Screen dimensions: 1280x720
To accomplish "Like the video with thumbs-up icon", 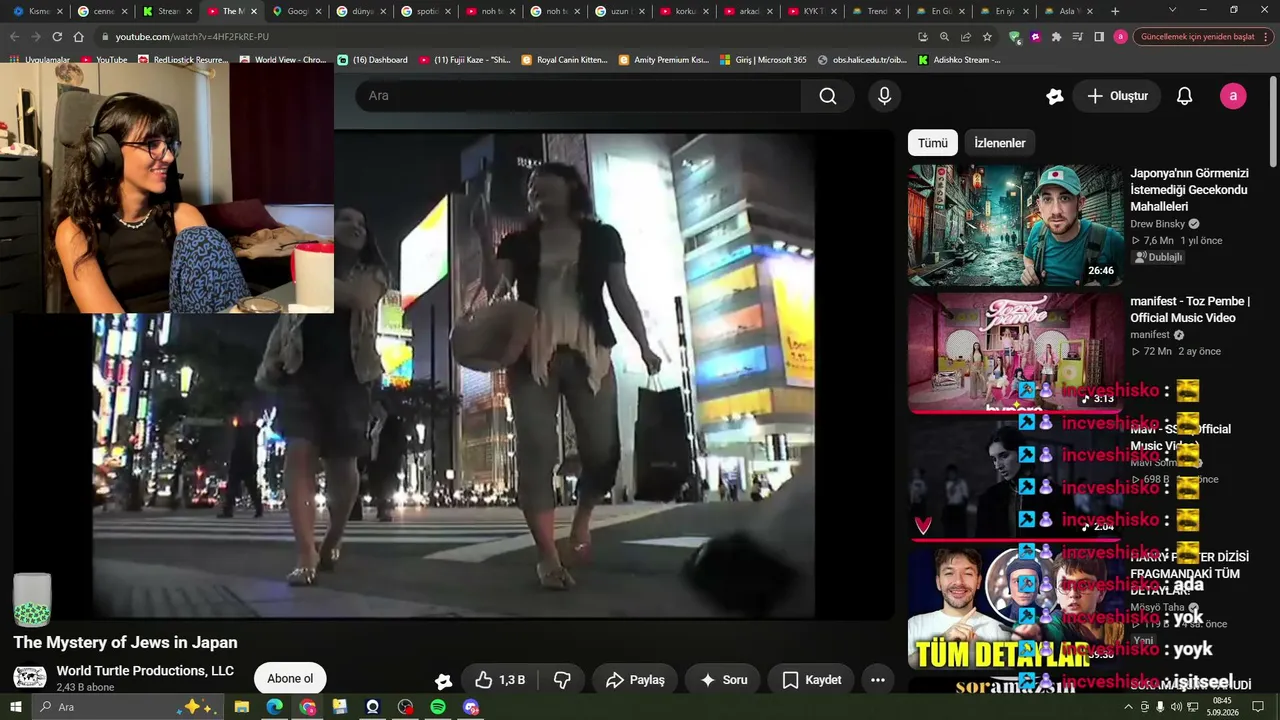I will coord(500,680).
